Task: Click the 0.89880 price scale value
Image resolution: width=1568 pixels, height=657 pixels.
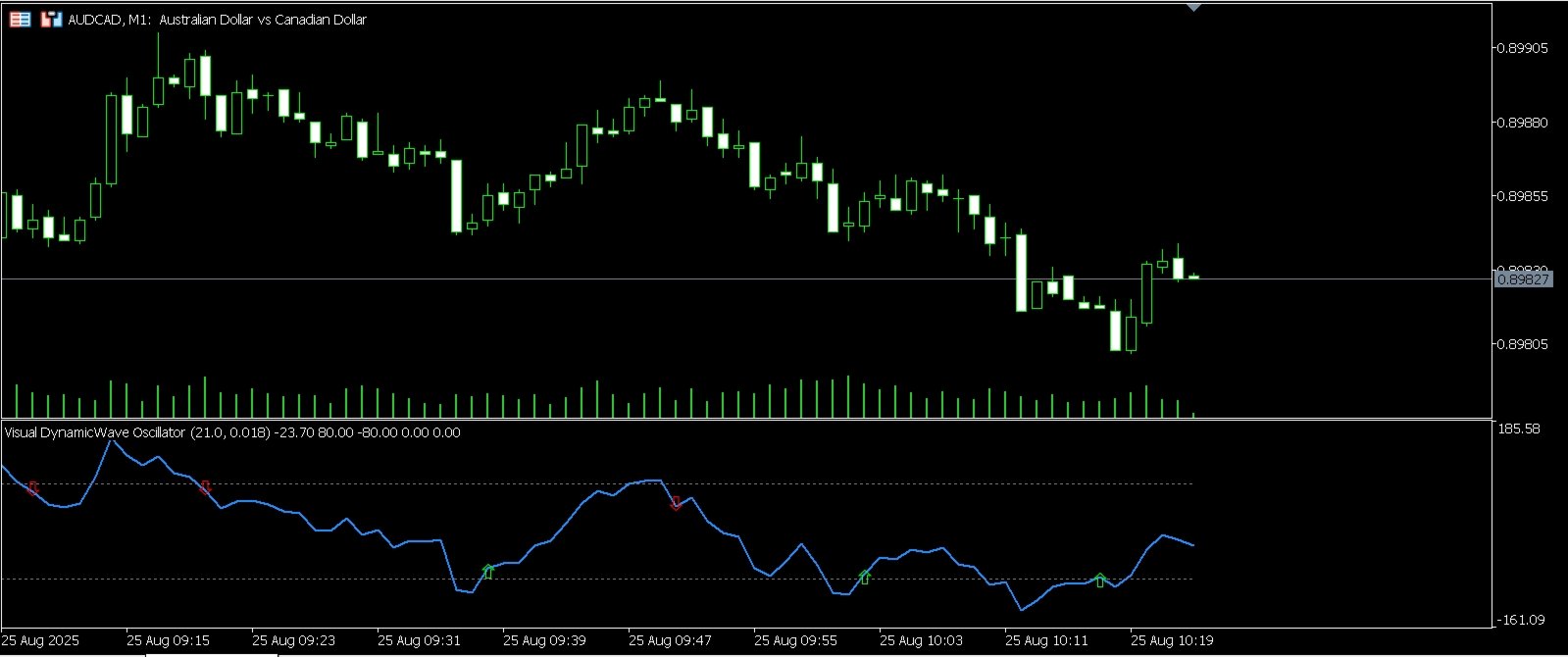Action: tap(1522, 123)
